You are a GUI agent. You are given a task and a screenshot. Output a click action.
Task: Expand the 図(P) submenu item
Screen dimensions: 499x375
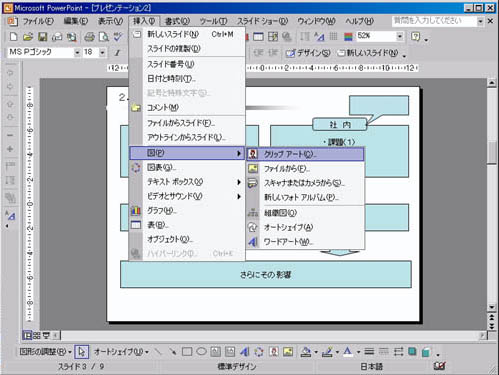(187, 153)
